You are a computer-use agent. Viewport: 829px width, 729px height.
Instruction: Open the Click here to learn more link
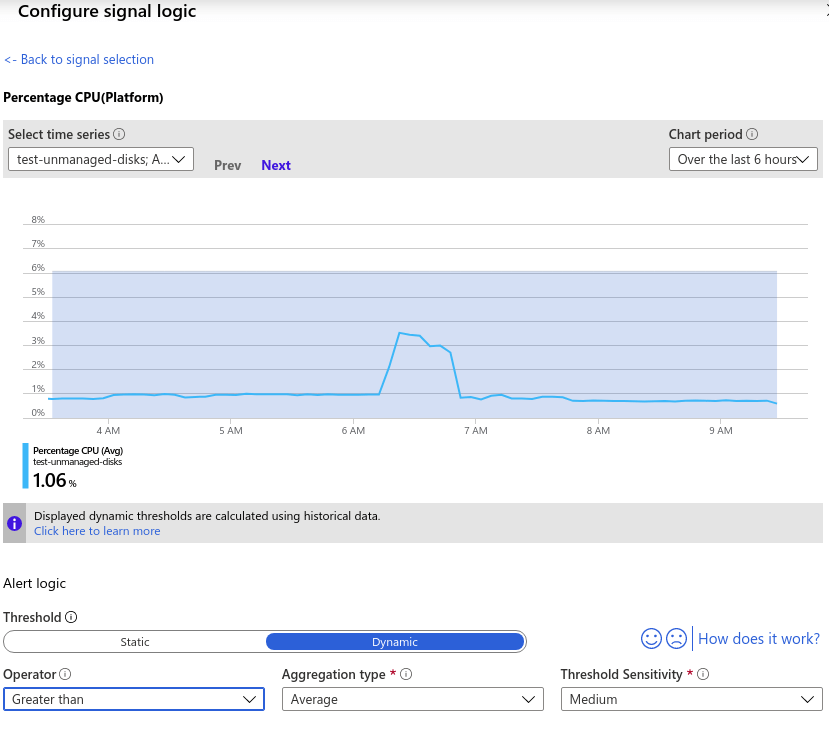97,530
